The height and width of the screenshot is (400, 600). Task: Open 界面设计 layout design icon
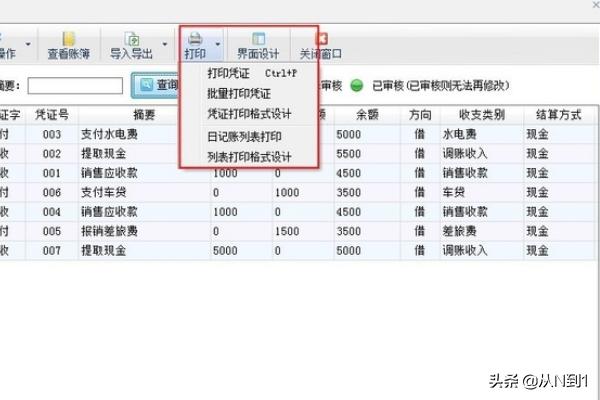click(x=258, y=39)
